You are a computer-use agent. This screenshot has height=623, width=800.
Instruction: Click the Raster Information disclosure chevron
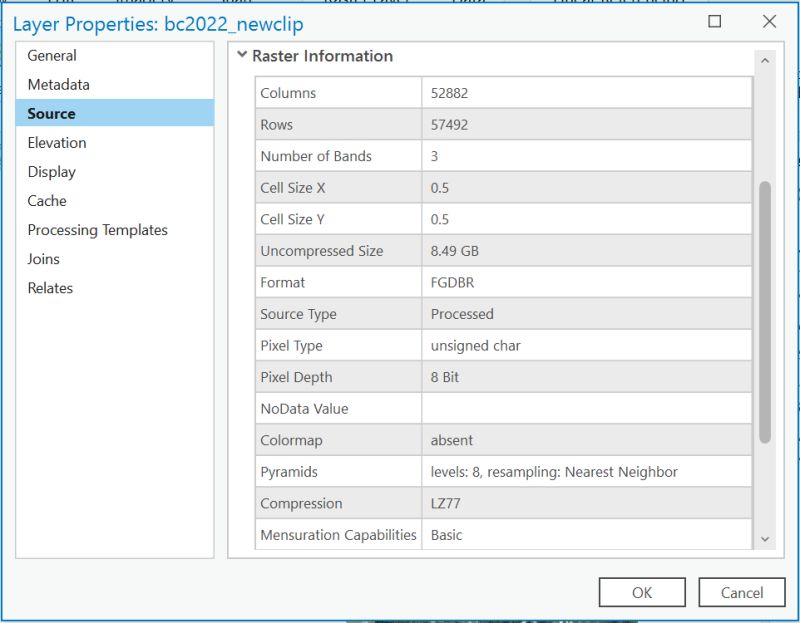point(246,57)
